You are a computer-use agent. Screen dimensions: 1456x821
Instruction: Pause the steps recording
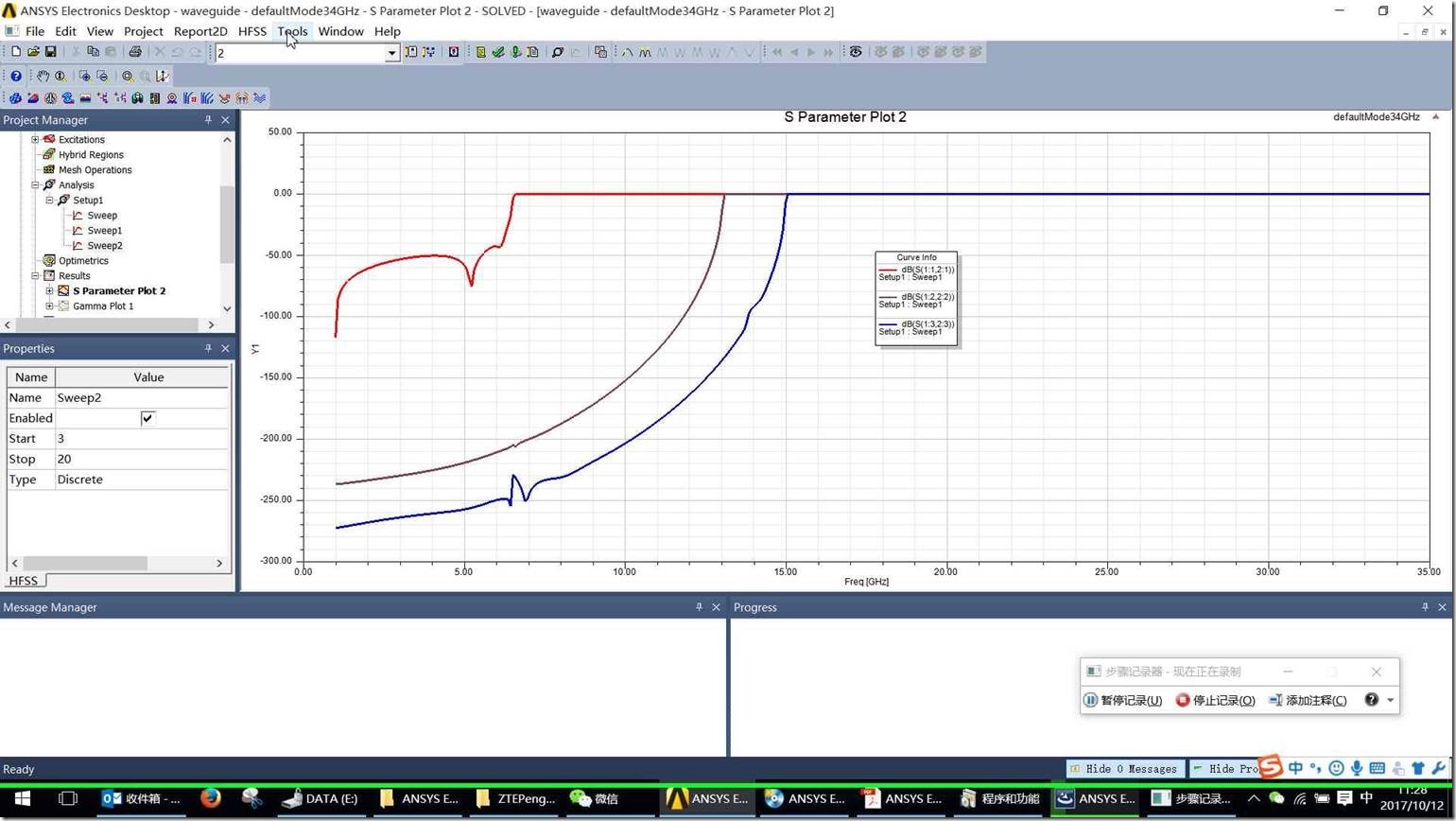tap(1122, 700)
